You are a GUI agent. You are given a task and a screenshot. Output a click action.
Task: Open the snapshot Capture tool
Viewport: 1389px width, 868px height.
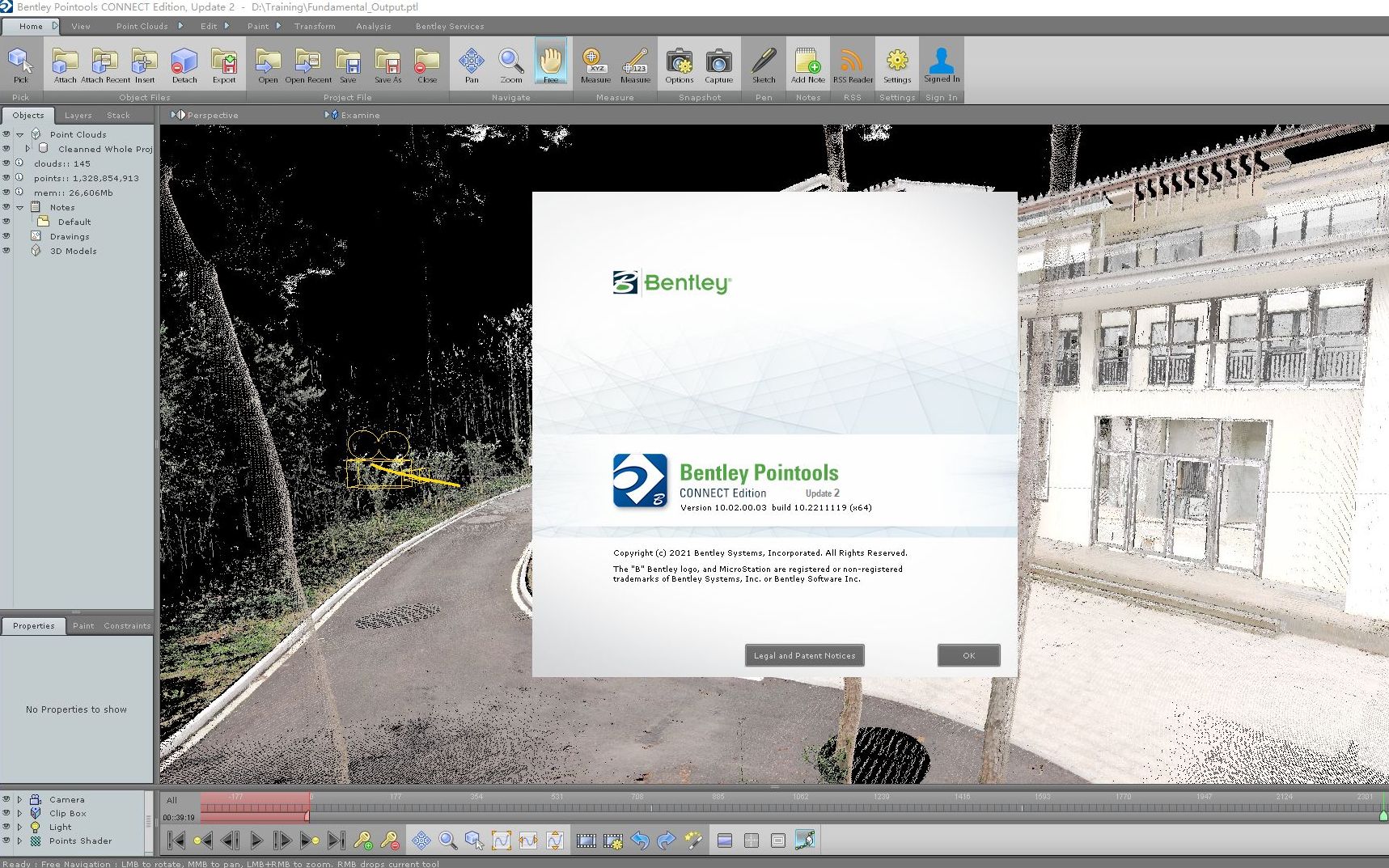[x=718, y=63]
